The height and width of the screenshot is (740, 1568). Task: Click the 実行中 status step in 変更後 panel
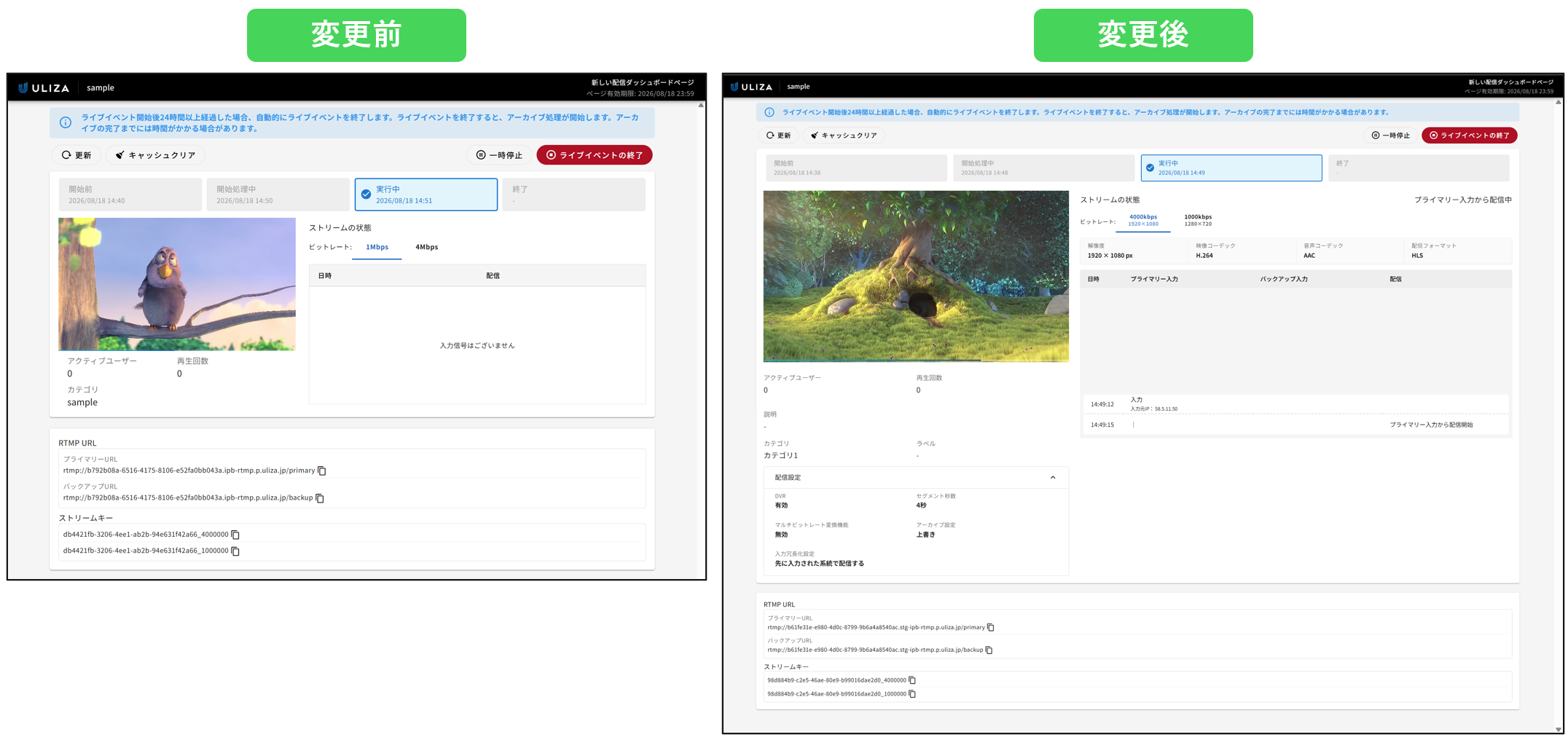point(1231,168)
